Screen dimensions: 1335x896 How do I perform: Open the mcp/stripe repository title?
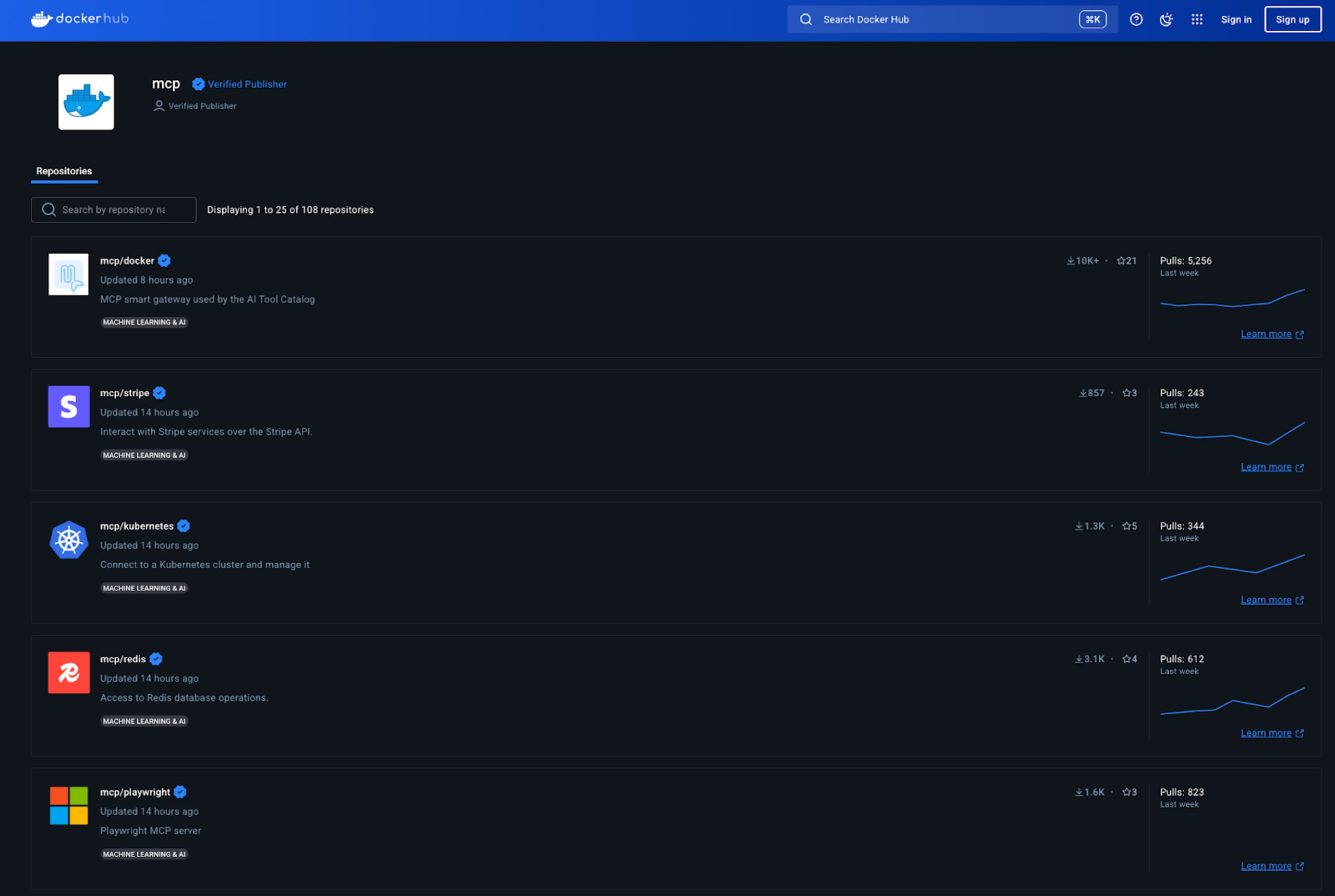point(125,393)
